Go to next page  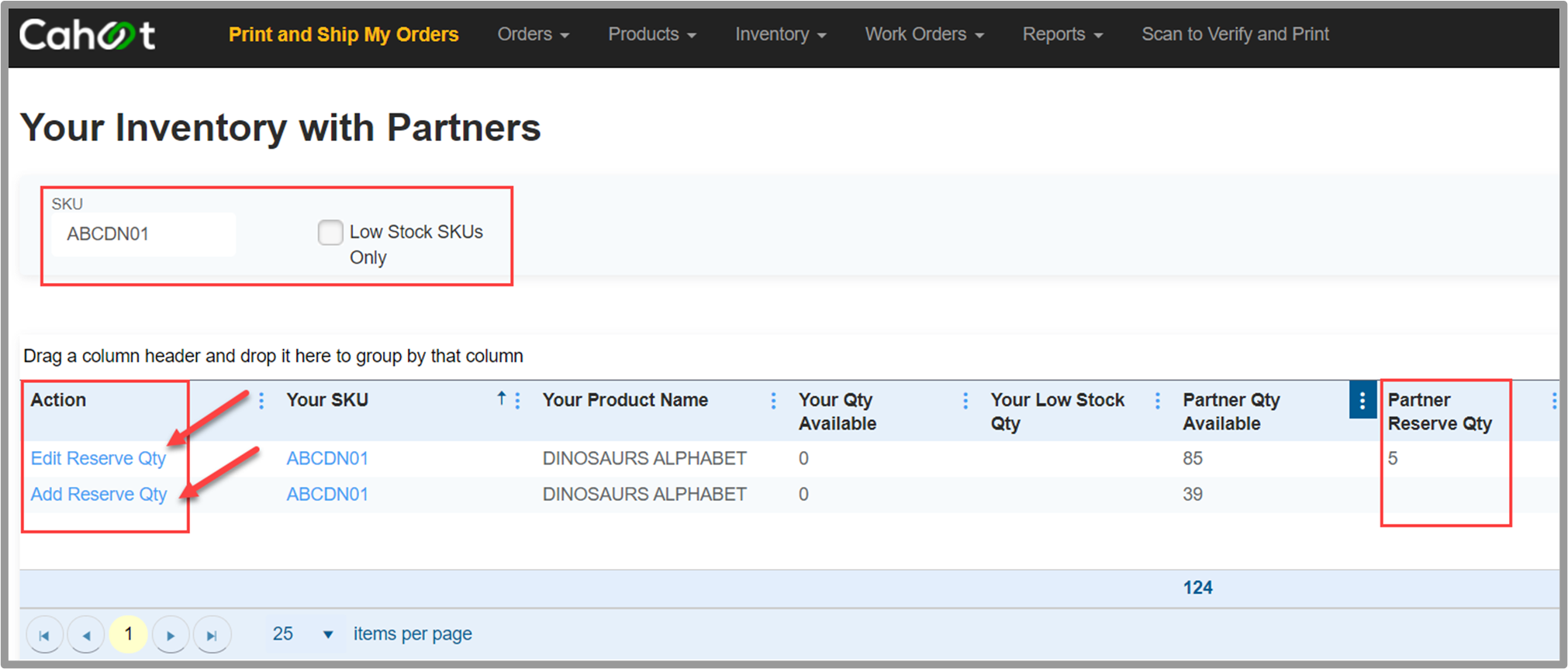coord(171,636)
